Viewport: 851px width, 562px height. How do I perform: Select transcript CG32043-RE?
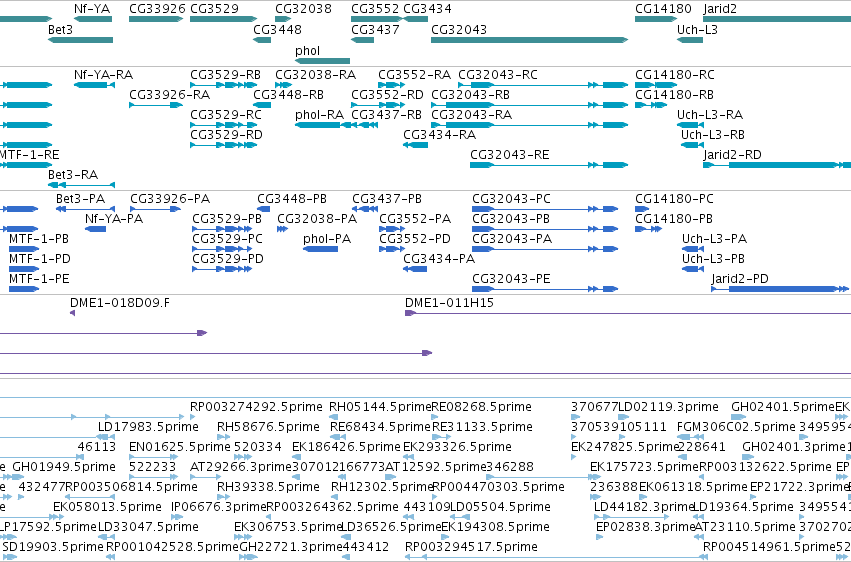click(510, 155)
